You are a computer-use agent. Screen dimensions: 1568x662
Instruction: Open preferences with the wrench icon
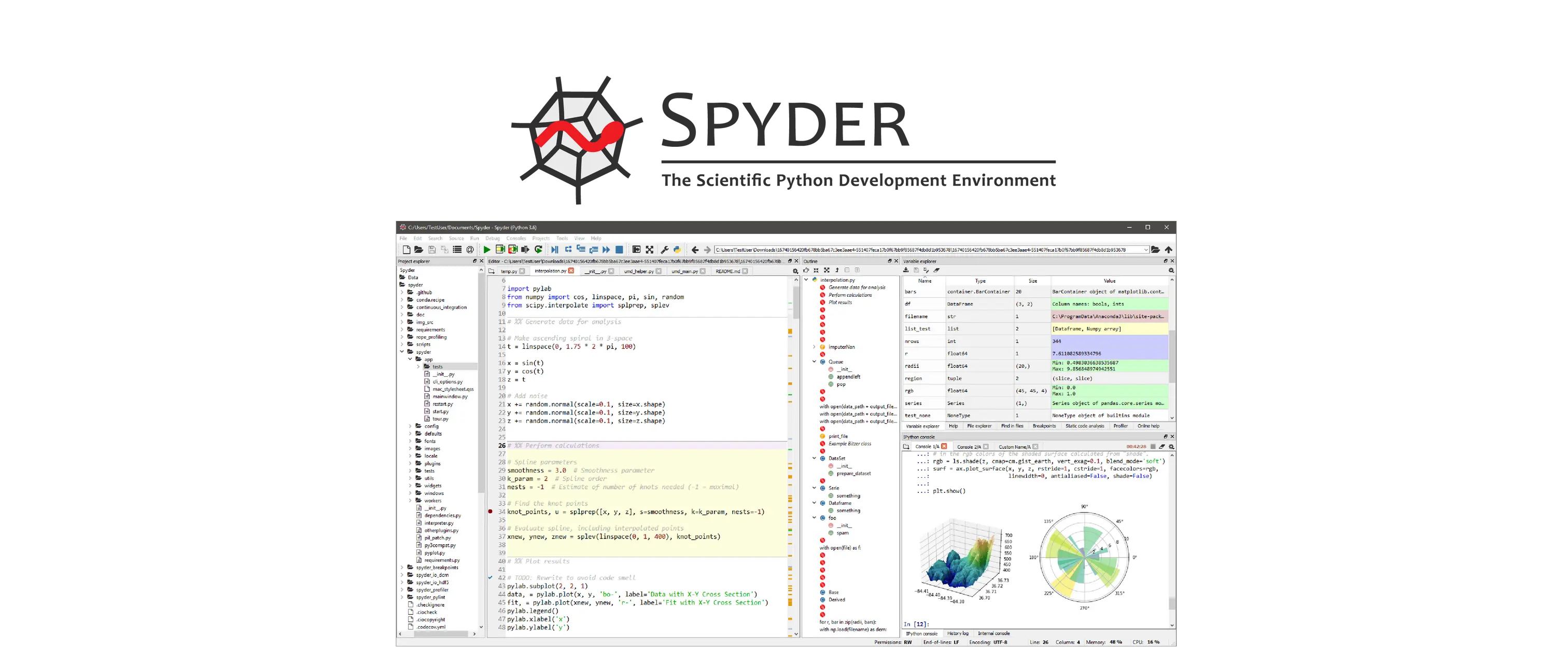point(664,249)
